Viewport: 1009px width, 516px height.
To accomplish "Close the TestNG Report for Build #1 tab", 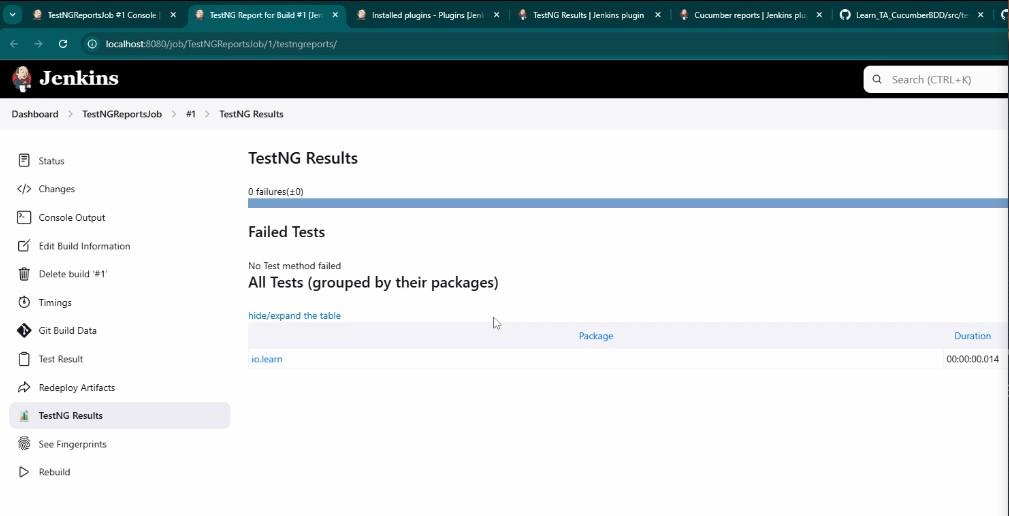I will [x=335, y=15].
